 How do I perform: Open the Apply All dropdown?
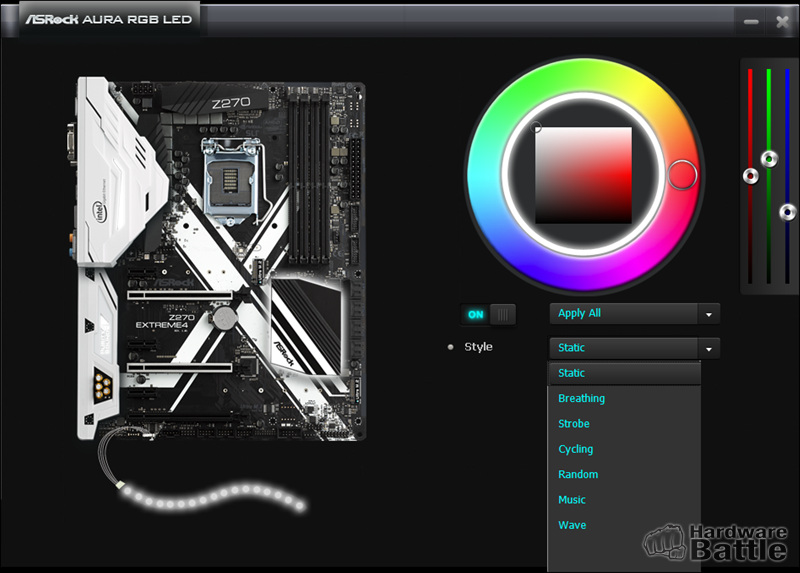tap(635, 314)
